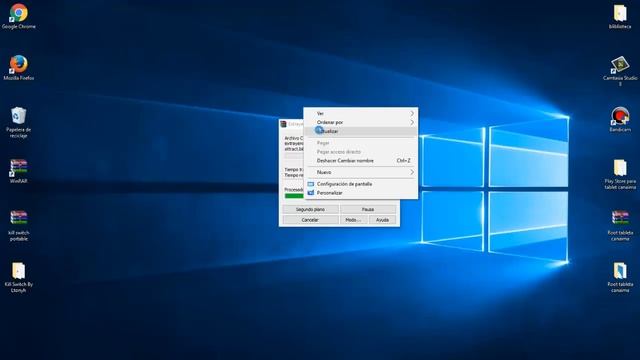
Task: Select the Play Store para tablet canaima folder
Action: (x=620, y=174)
